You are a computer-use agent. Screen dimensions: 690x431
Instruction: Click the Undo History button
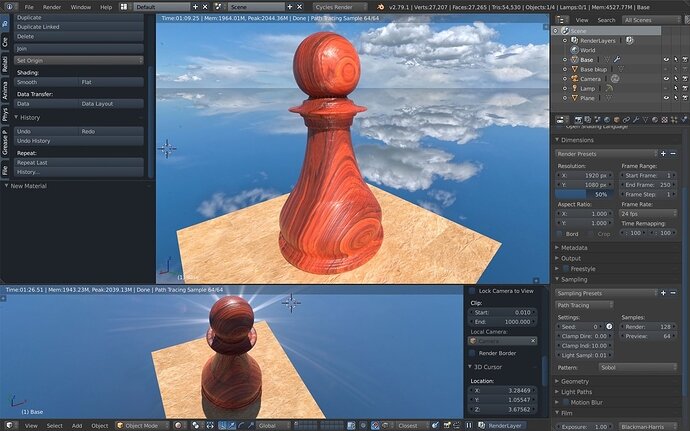pos(79,141)
